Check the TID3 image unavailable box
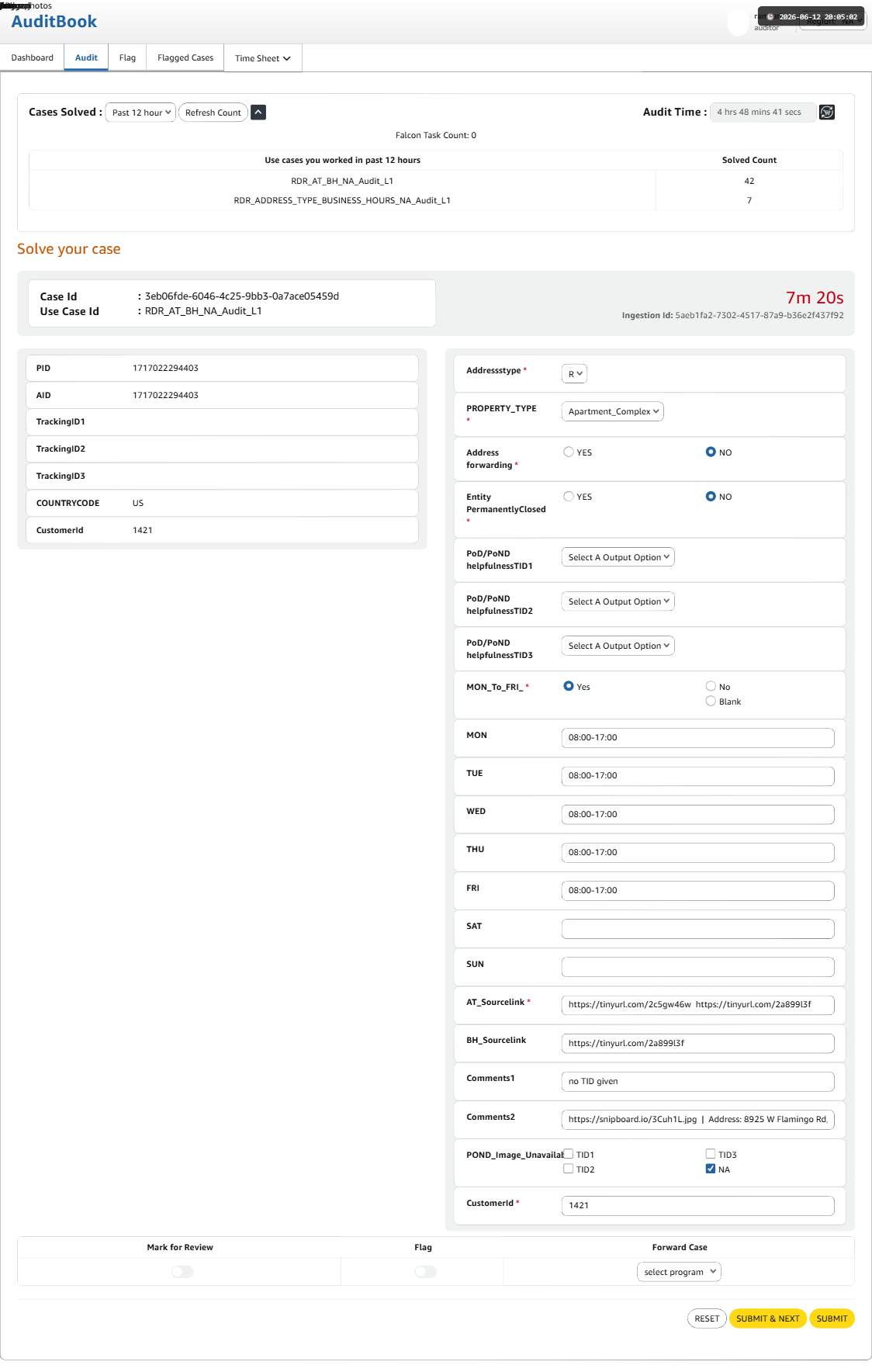872x1372 pixels. pyautogui.click(x=711, y=1154)
